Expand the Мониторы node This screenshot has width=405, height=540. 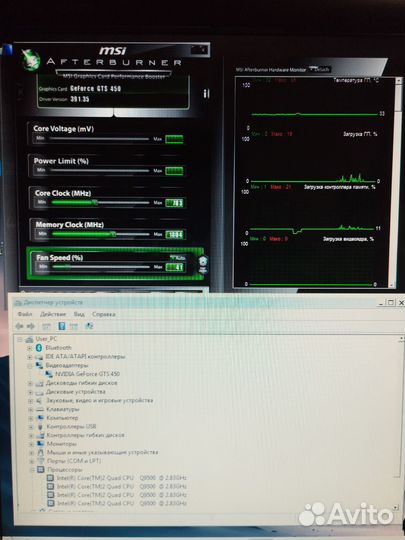(x=31, y=444)
